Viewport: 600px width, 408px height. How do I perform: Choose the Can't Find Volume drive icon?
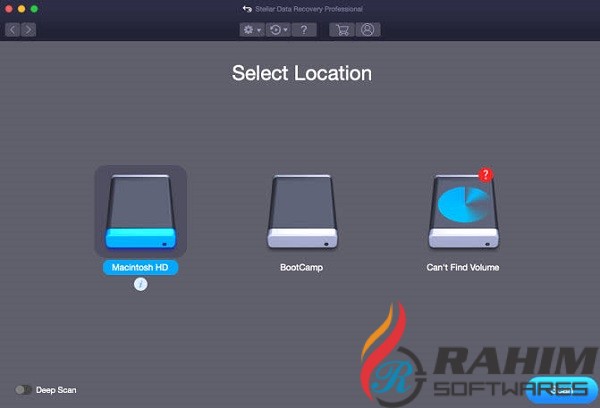[463, 211]
